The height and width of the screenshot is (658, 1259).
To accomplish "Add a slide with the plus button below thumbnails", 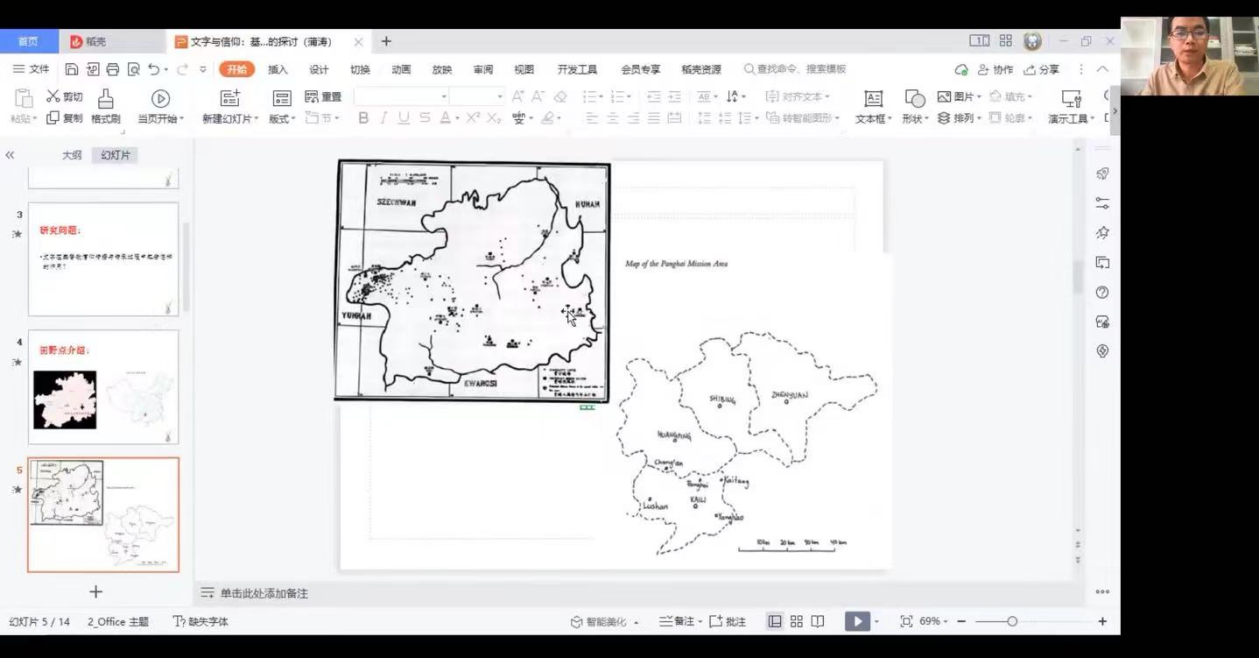I will (96, 592).
